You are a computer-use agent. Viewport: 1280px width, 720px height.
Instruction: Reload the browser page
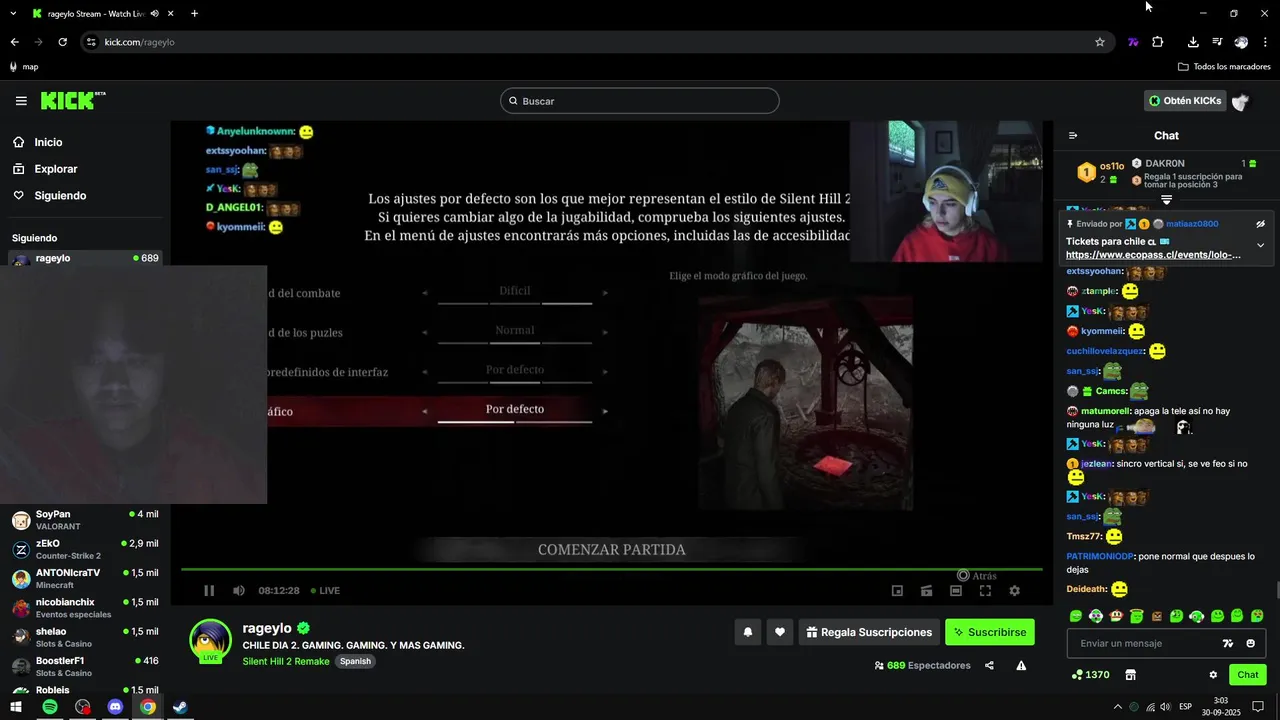62,42
